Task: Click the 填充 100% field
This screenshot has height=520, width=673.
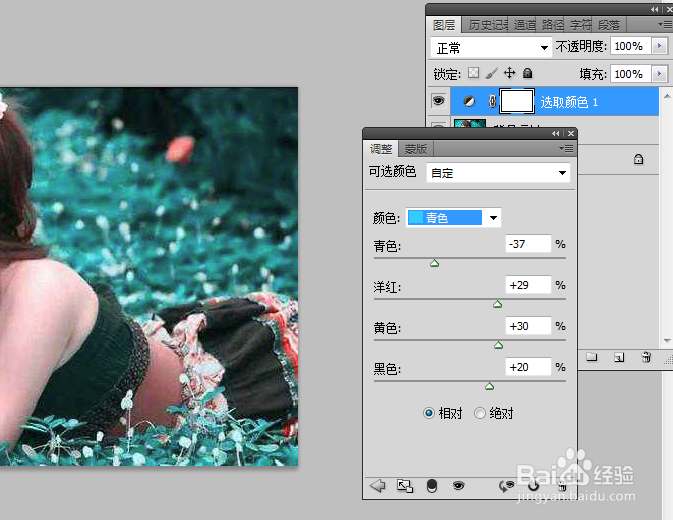Action: click(x=631, y=73)
